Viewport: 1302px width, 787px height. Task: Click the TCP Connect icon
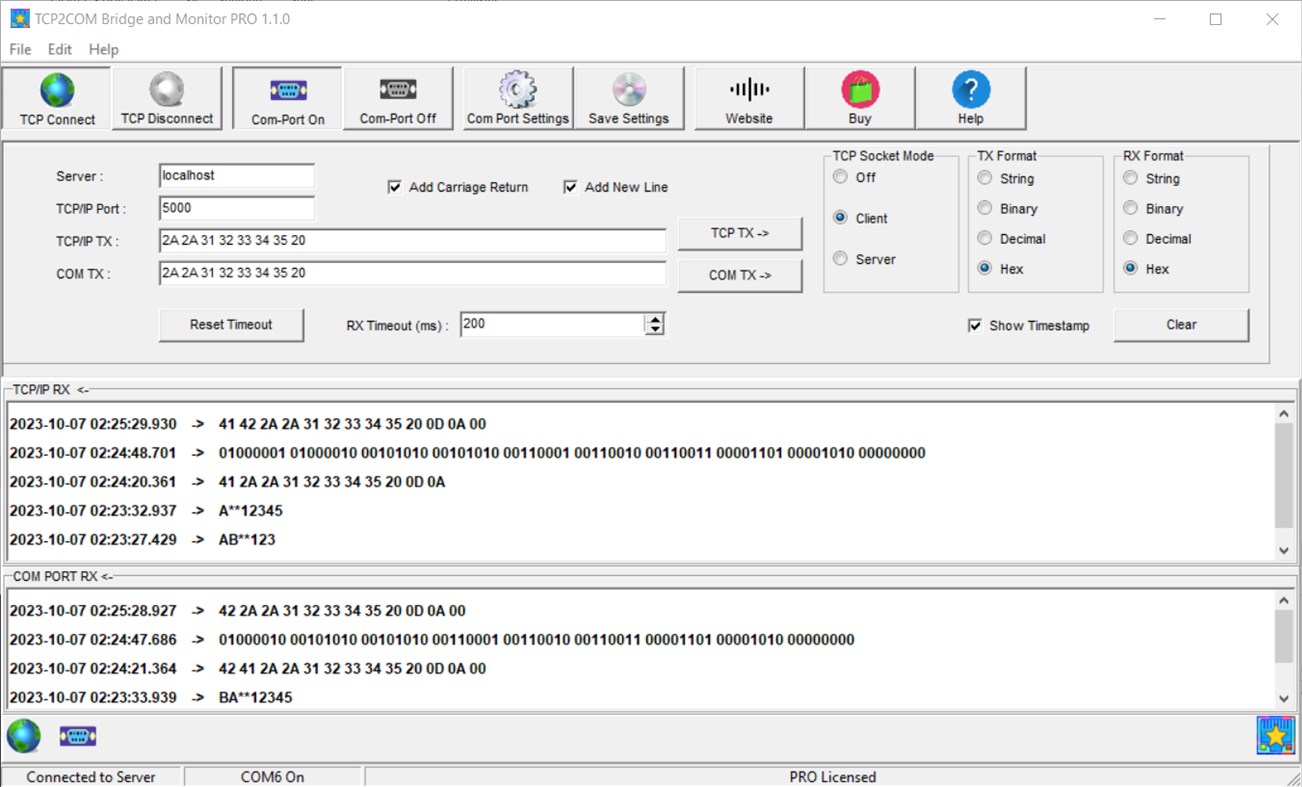[x=56, y=97]
